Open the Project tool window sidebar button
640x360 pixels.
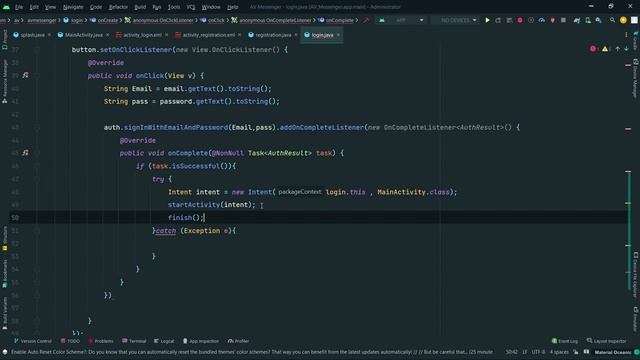tap(4, 40)
